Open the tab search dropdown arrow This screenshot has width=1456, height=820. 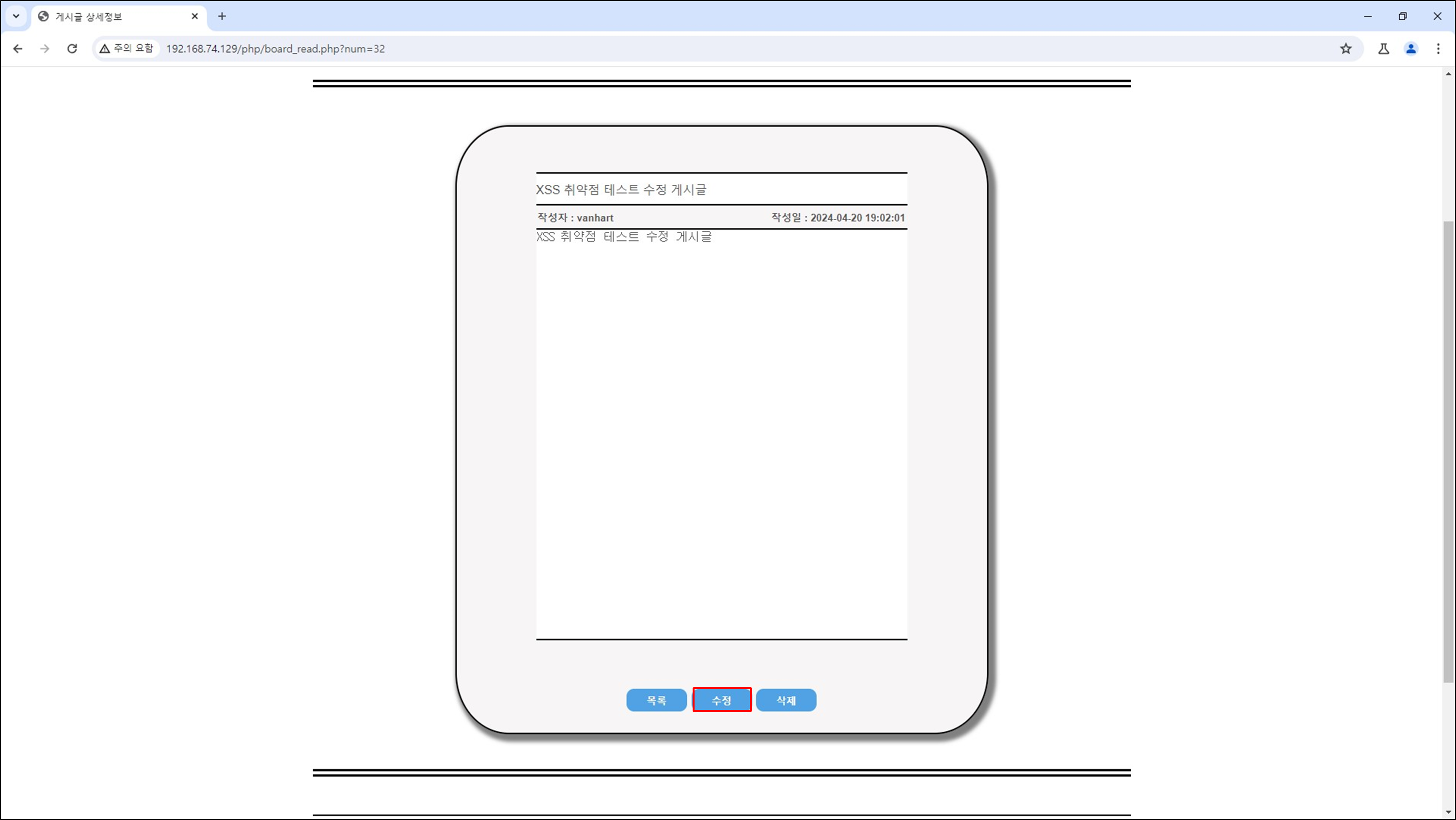click(x=16, y=16)
